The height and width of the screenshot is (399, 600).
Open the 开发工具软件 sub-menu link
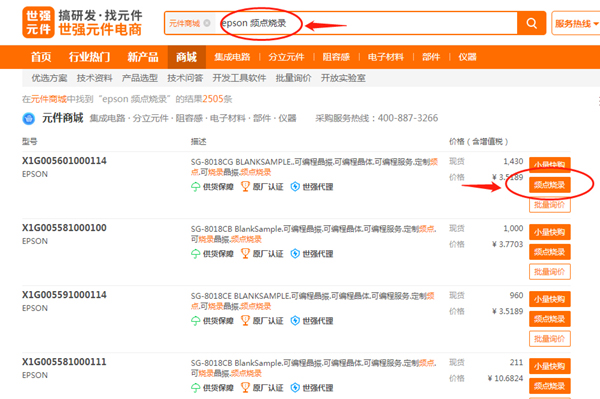click(239, 78)
